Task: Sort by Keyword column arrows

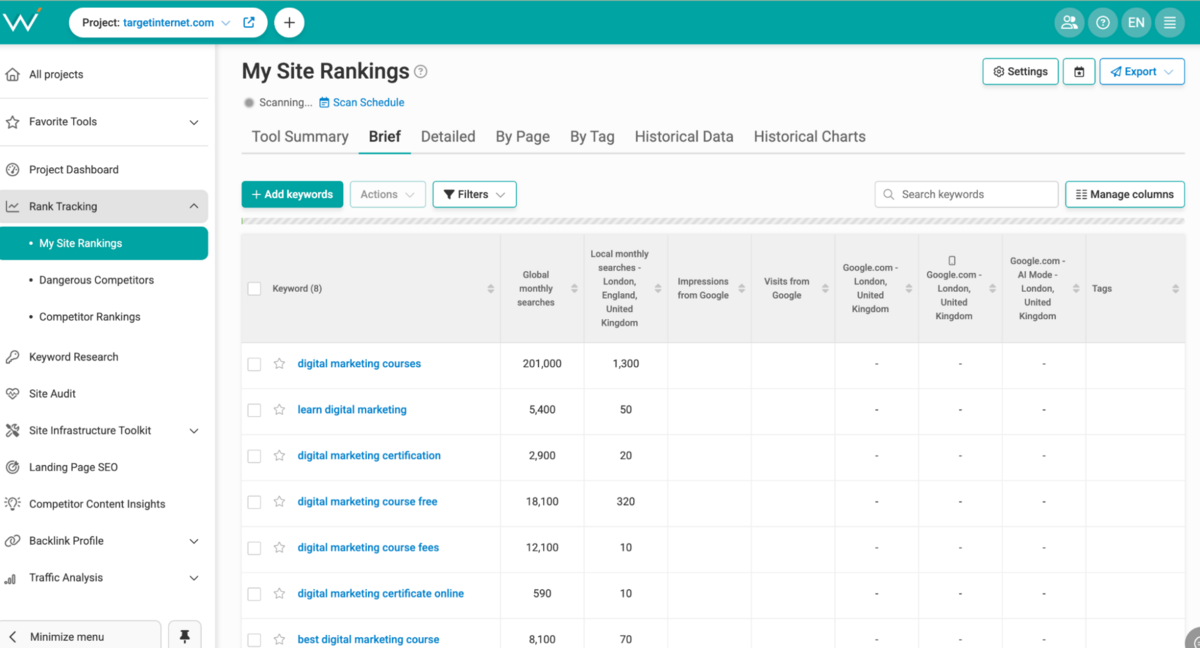Action: (490, 289)
